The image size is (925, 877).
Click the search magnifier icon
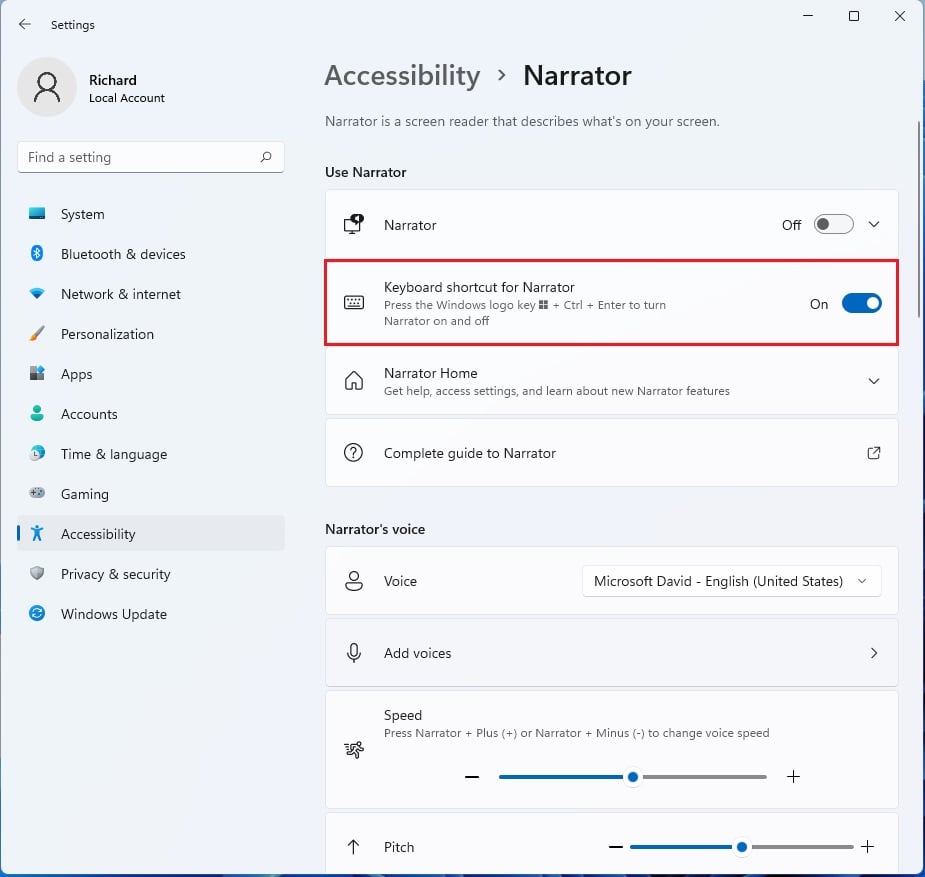point(266,157)
